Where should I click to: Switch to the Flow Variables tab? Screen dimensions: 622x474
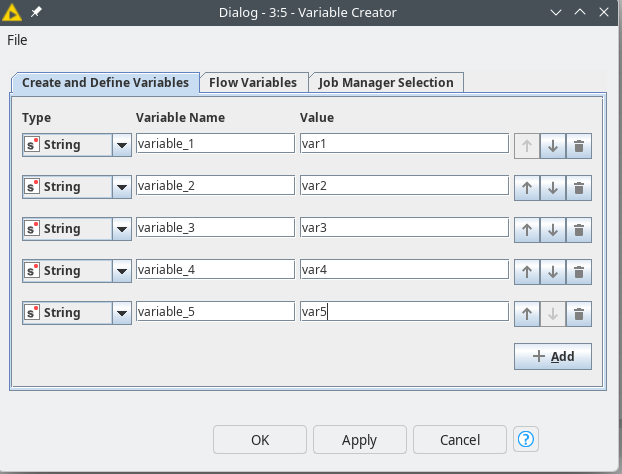[x=252, y=82]
